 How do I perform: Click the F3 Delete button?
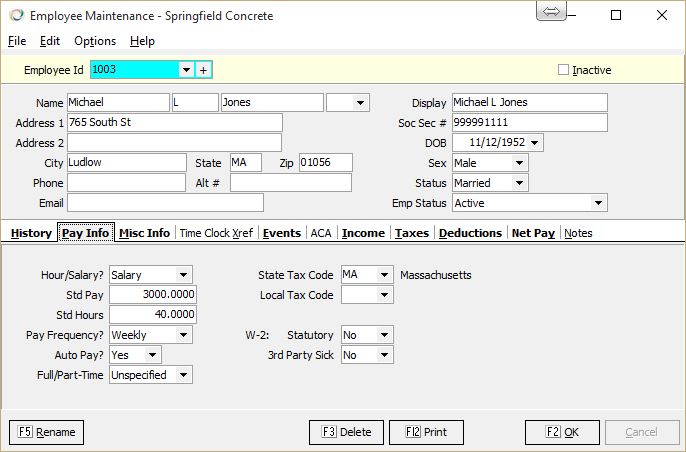(x=346, y=432)
